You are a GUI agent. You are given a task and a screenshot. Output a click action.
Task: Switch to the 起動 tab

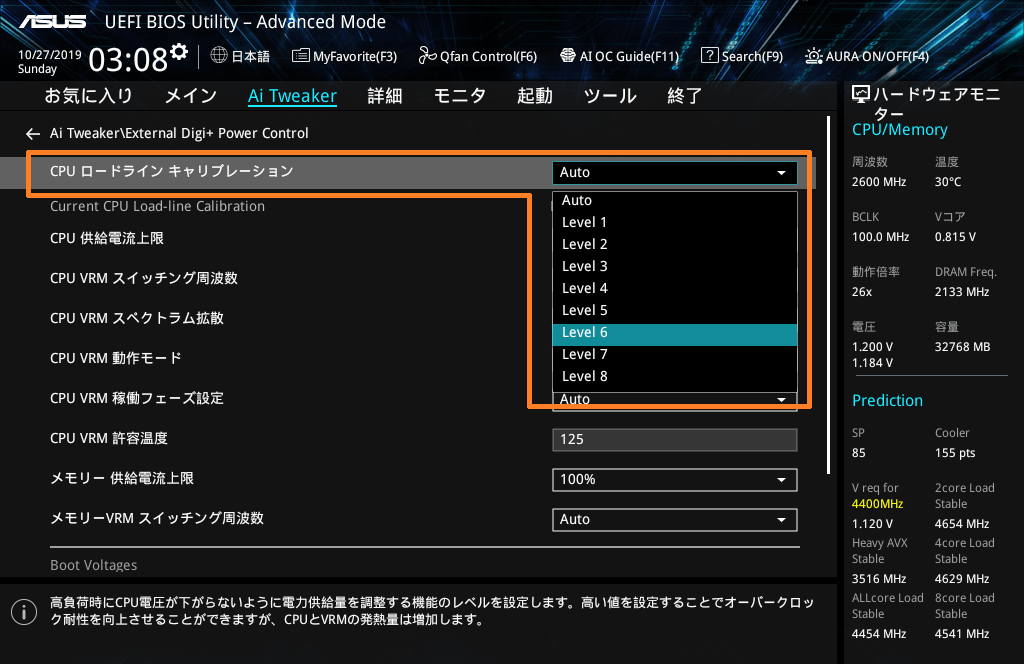535,96
